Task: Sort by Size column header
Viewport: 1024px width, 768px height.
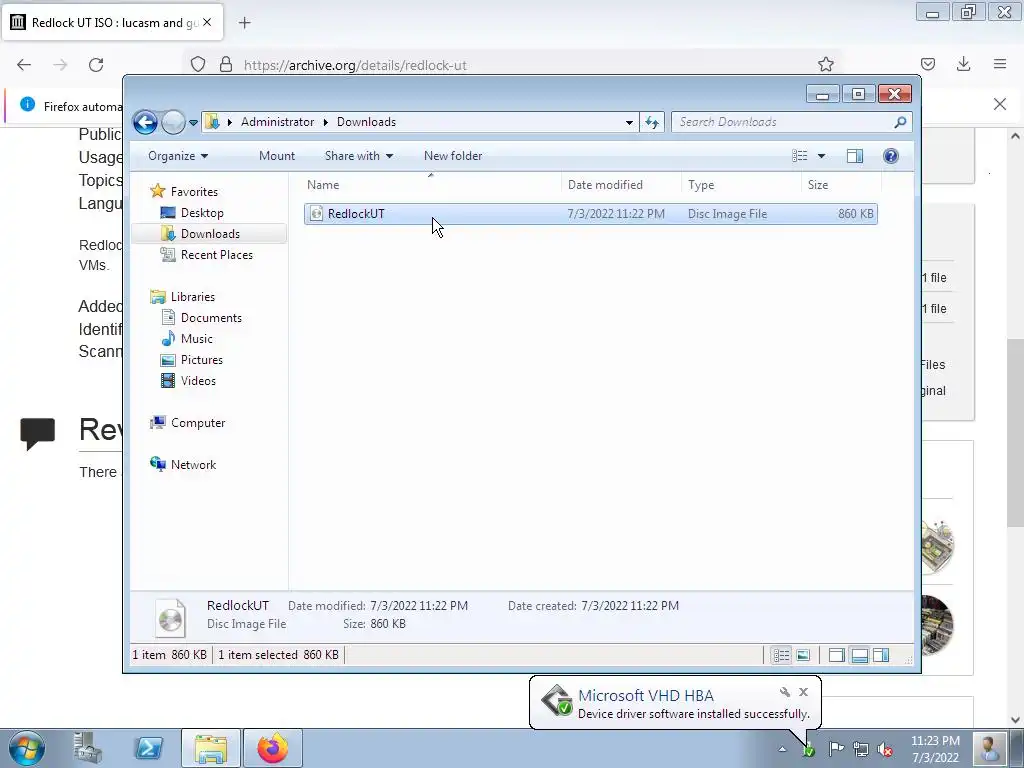Action: coord(841,185)
